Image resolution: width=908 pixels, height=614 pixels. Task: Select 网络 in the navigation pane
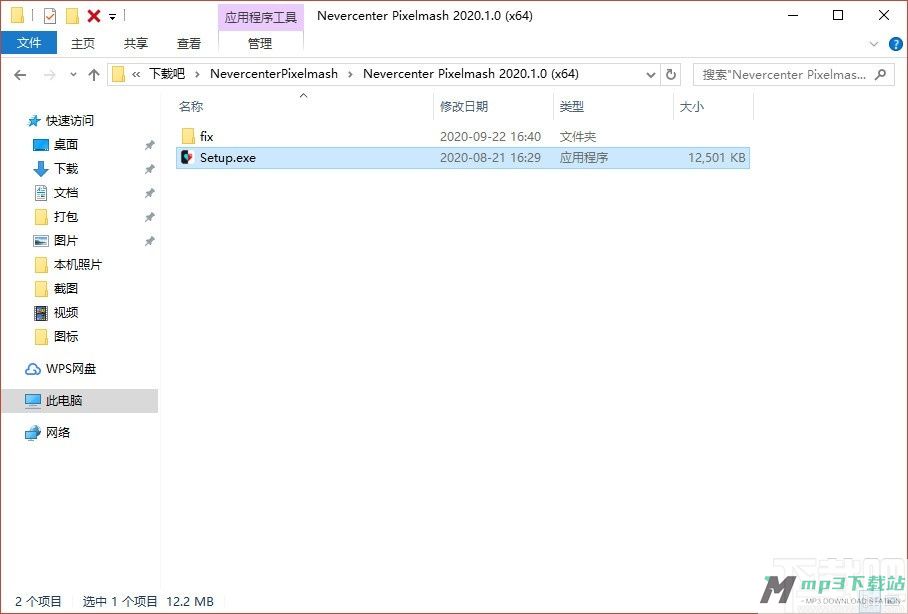pyautogui.click(x=58, y=433)
